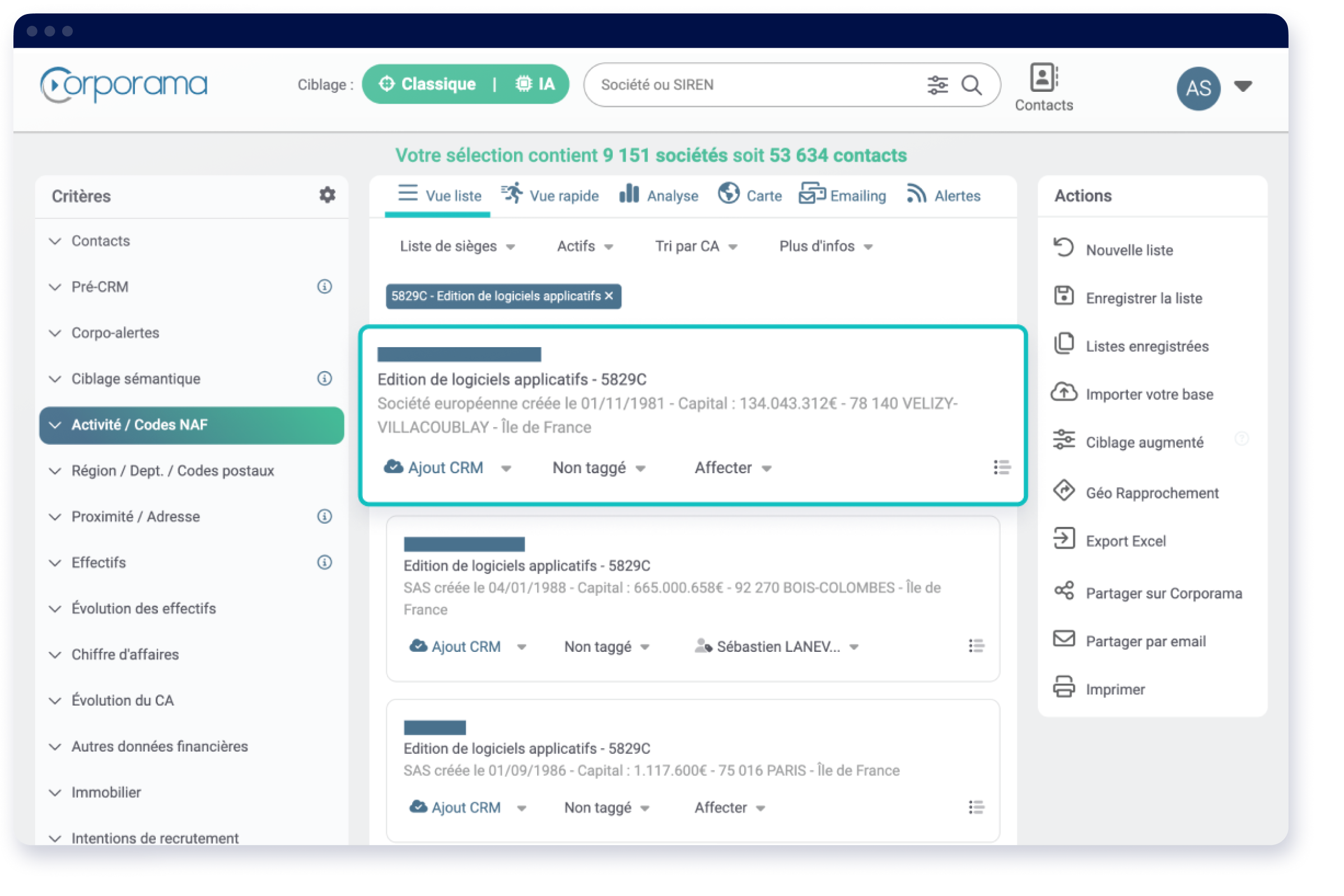Open list menu icon for BOIS-COLOMBES company
1344x896 pixels.
click(x=976, y=646)
